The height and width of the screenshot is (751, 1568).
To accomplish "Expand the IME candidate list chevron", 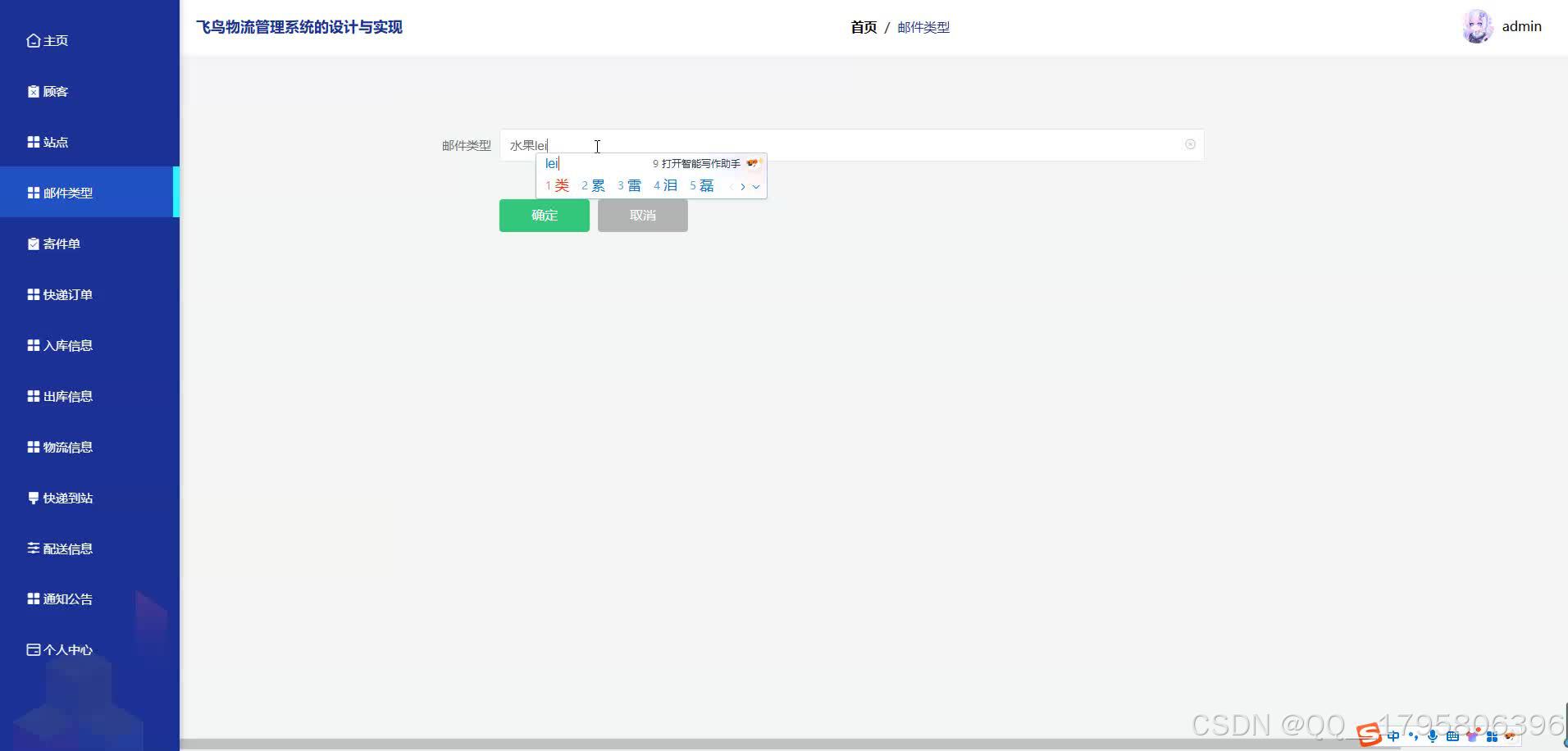I will point(755,186).
